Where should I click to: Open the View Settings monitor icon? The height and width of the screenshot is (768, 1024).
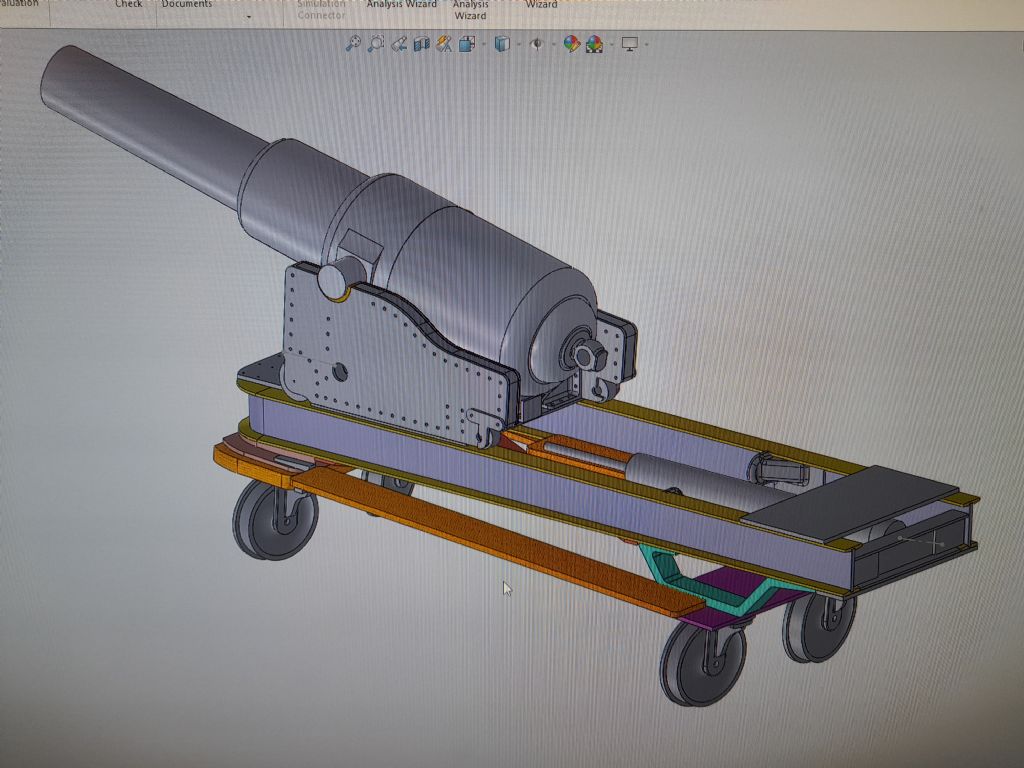tap(630, 44)
